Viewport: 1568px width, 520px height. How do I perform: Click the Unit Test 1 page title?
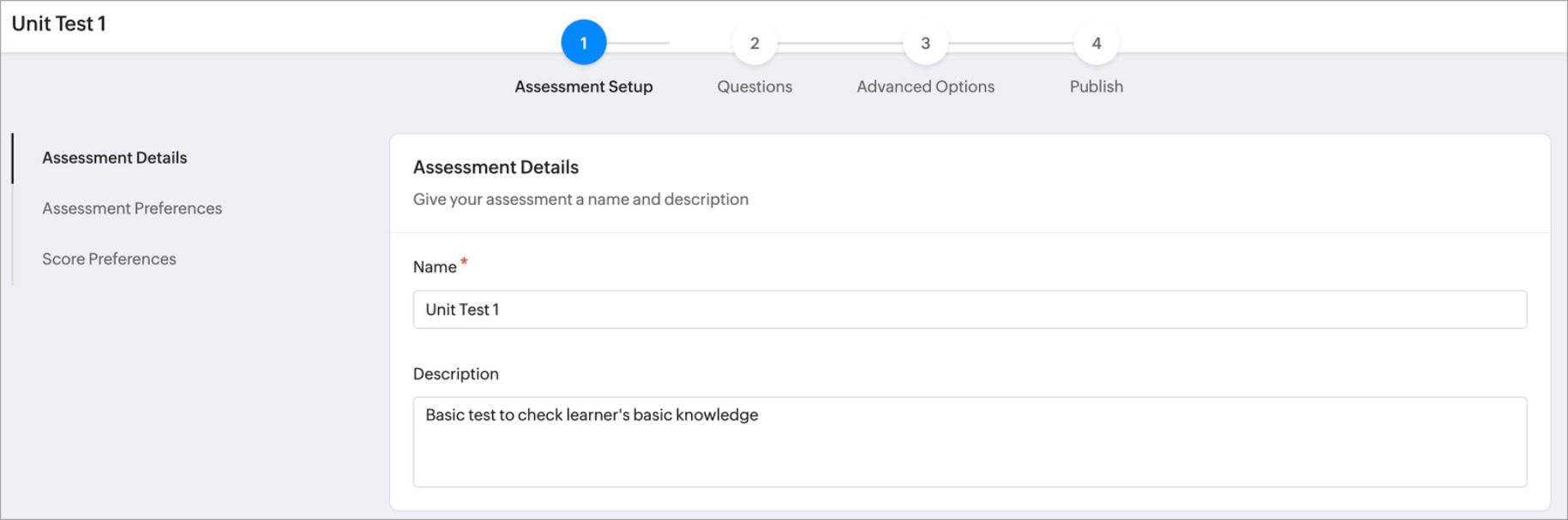point(58,24)
